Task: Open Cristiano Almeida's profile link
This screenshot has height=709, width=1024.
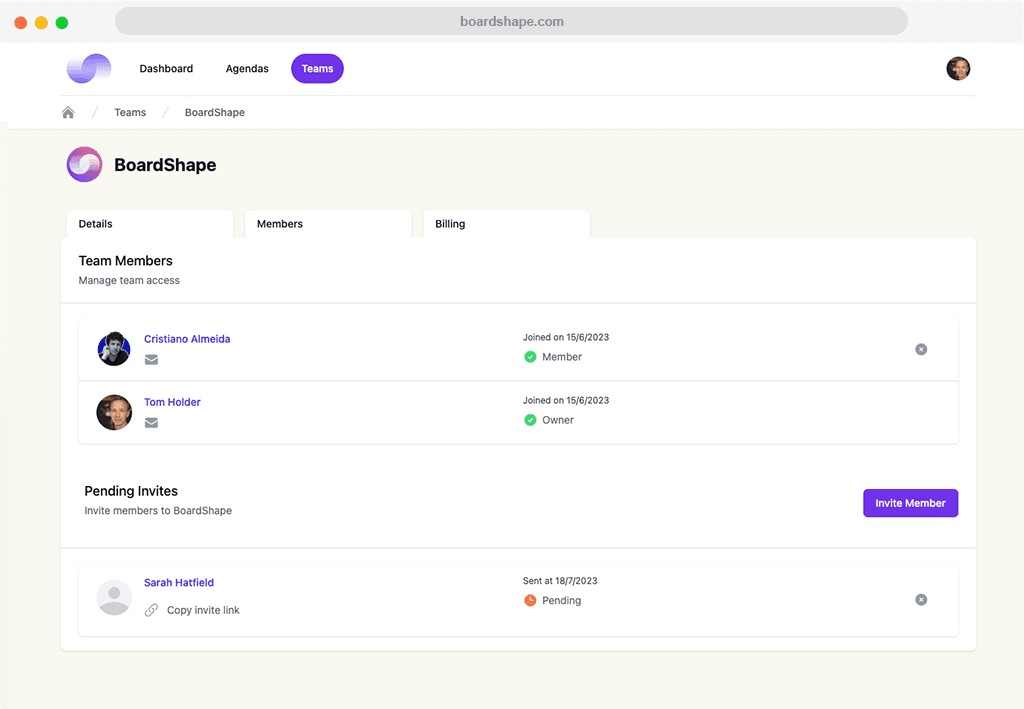Action: pos(187,339)
